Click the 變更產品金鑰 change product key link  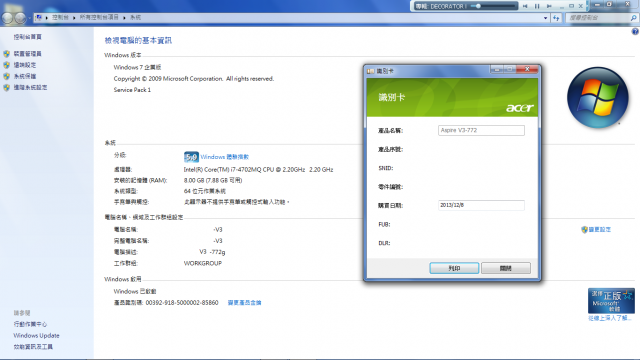click(x=244, y=302)
